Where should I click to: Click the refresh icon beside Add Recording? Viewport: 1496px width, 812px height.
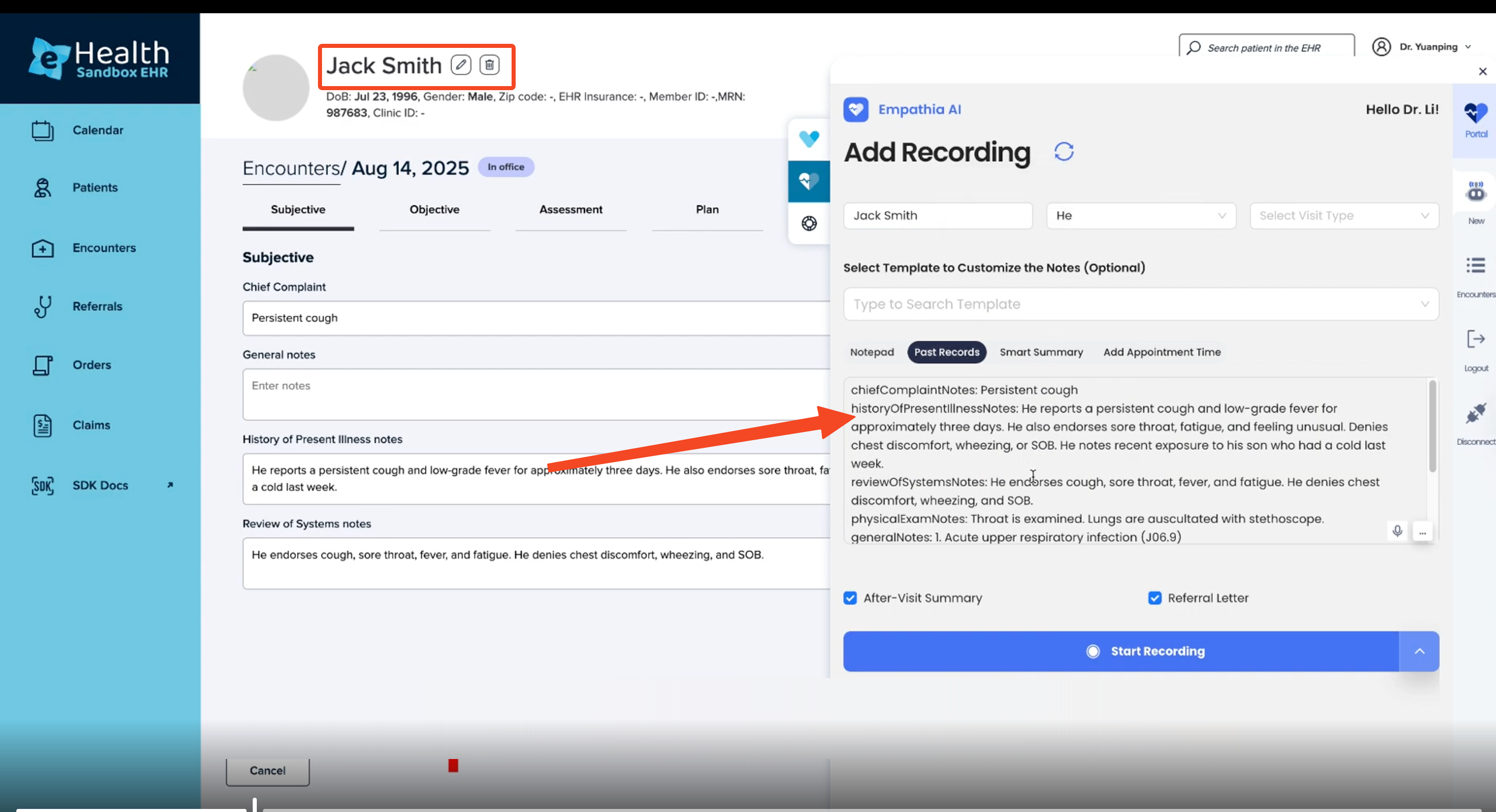point(1063,152)
